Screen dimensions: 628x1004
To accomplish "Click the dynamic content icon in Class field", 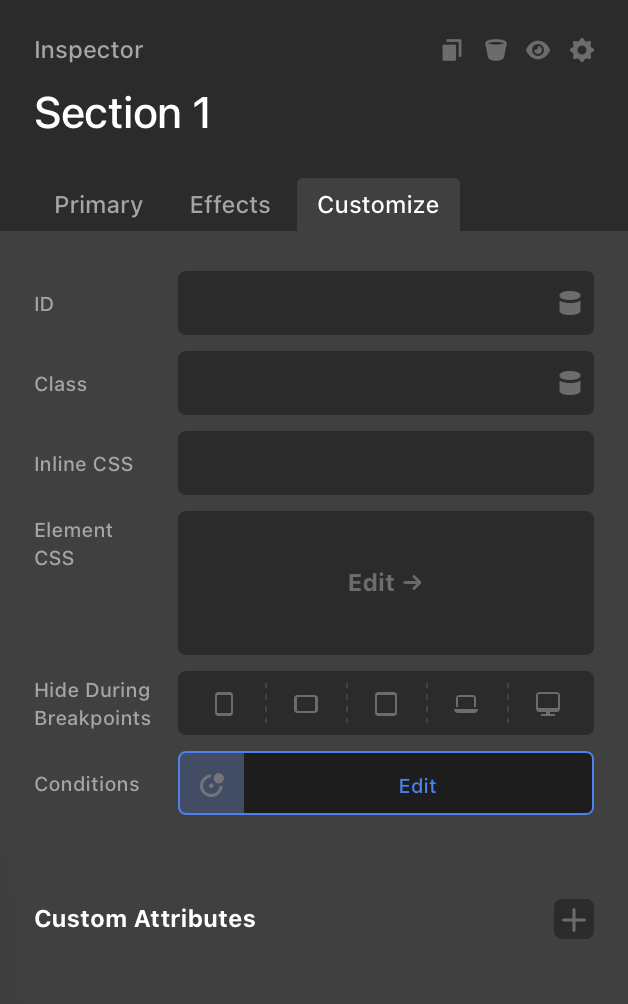I will coord(570,384).
